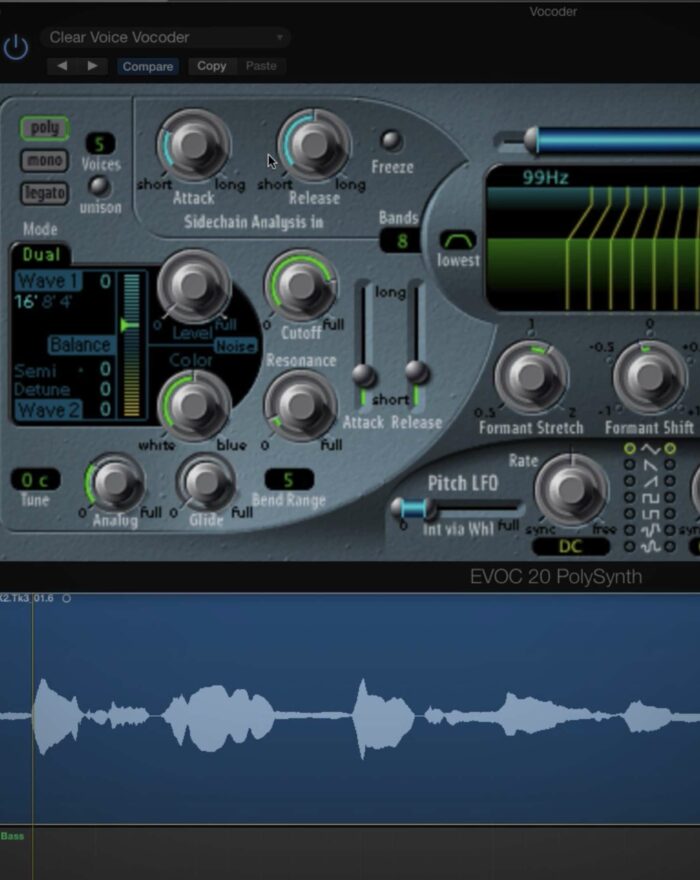Screen dimensions: 700x880
Task: Click the DC rate display
Action: [570, 546]
